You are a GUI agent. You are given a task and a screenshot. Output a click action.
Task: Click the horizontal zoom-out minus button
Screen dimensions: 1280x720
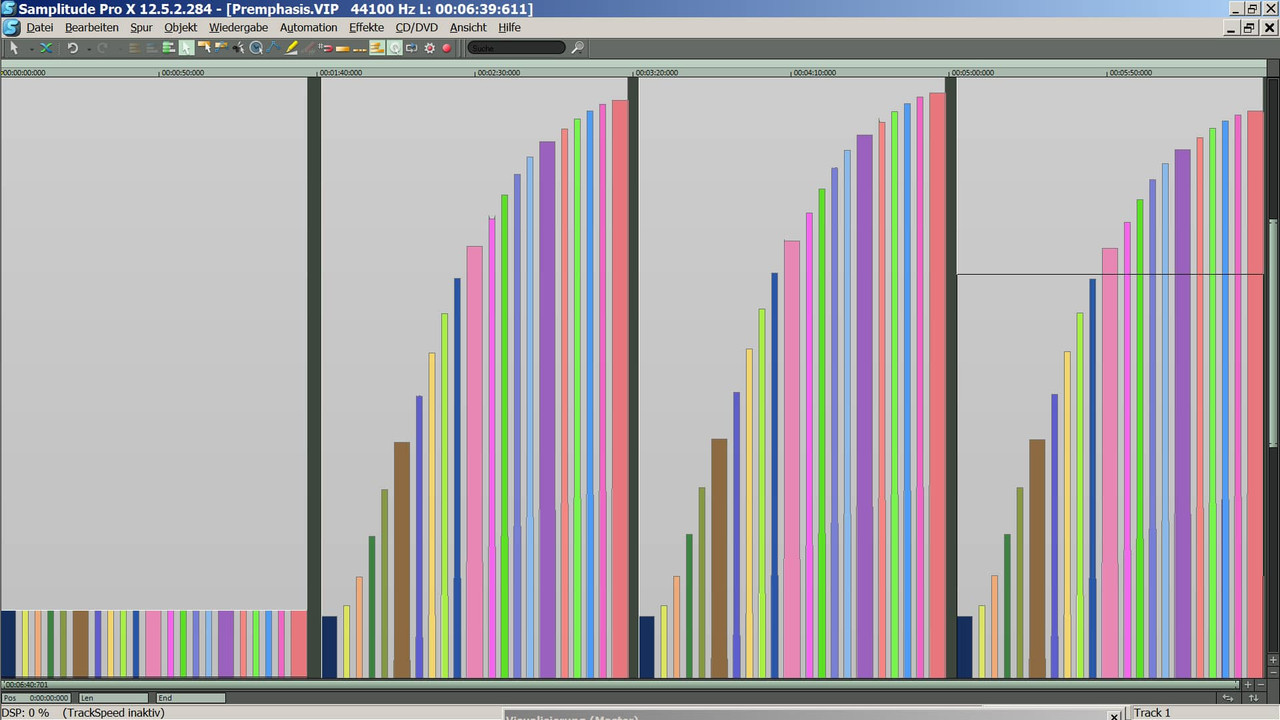coord(1261,685)
